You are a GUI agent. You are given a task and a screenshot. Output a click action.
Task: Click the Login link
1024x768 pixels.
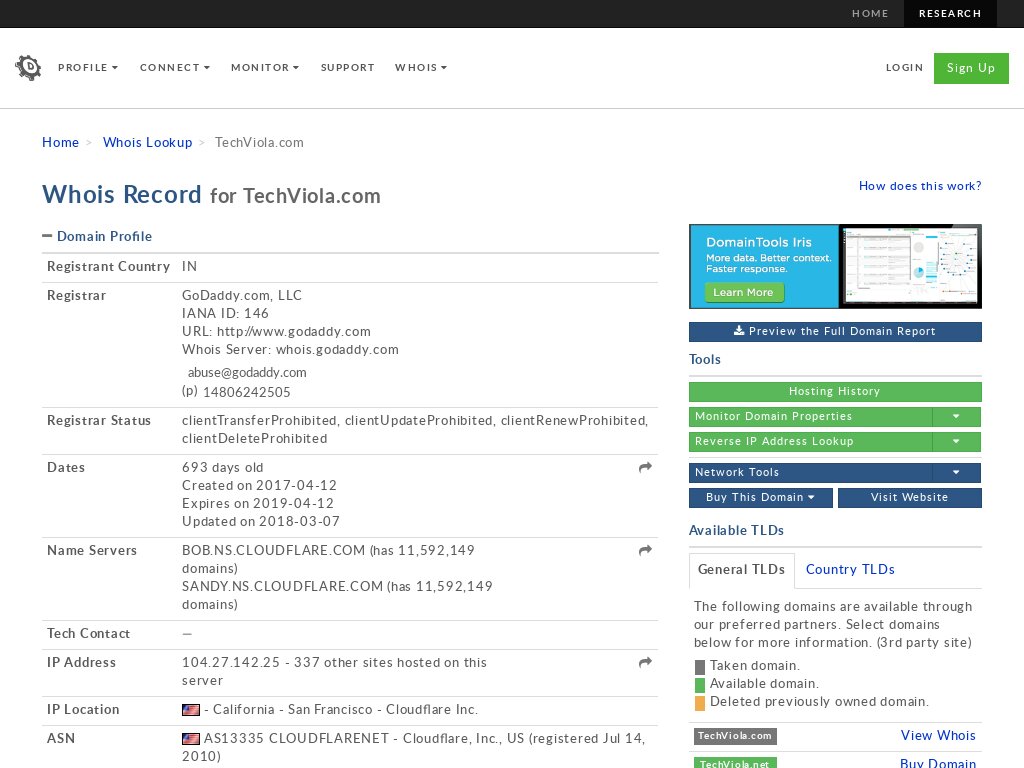click(904, 67)
